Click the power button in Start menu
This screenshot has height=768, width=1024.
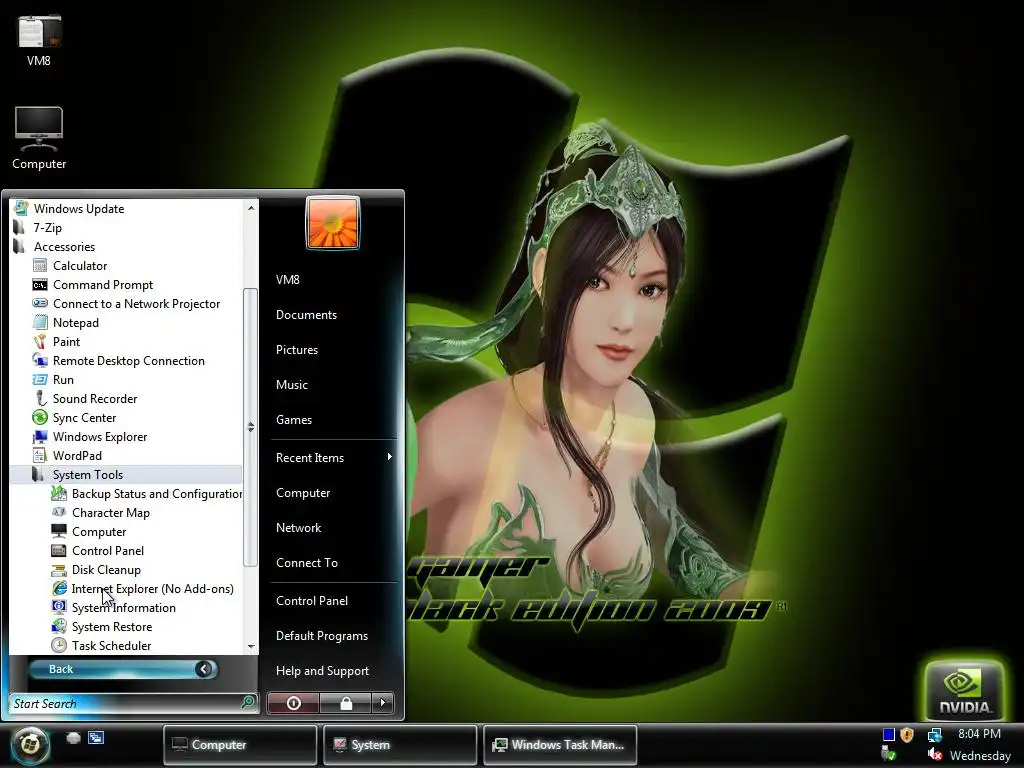(x=293, y=703)
